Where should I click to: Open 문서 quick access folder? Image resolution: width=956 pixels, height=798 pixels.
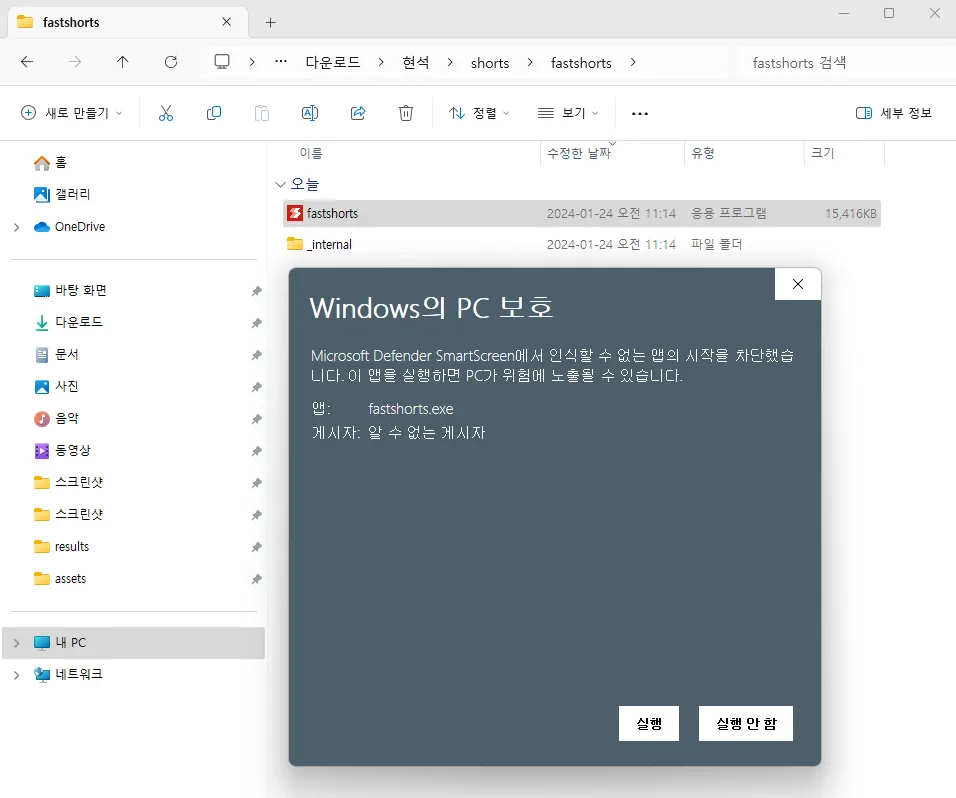coord(56,355)
